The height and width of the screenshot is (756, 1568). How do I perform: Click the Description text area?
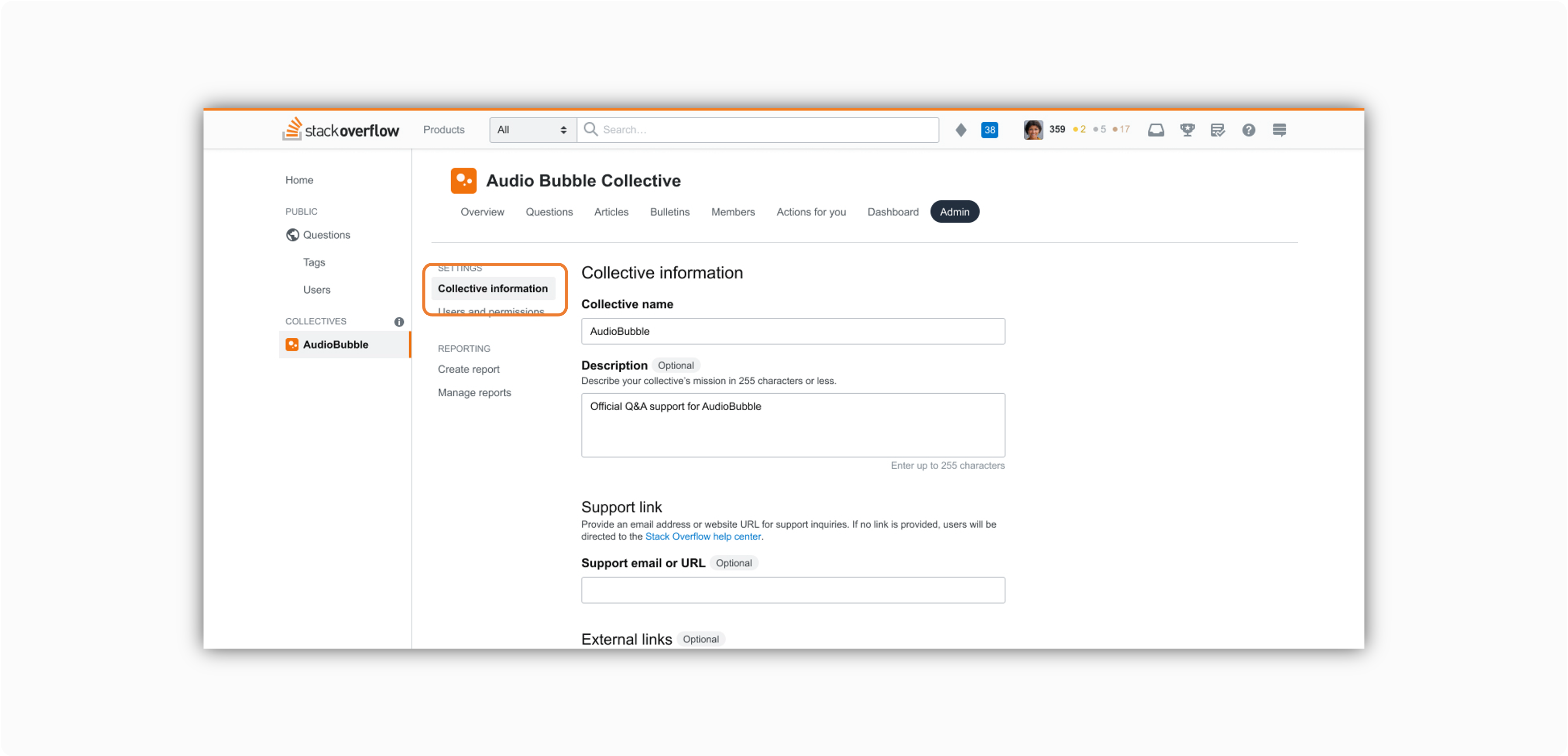tap(793, 425)
